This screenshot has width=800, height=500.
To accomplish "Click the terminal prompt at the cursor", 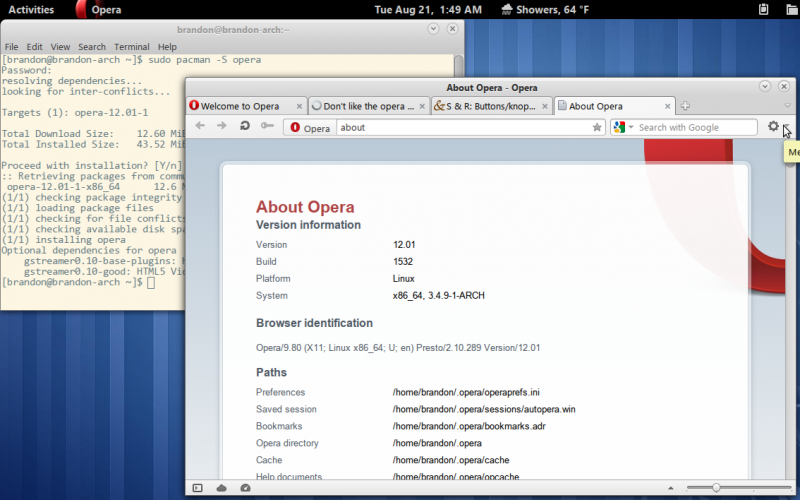I will tap(151, 282).
